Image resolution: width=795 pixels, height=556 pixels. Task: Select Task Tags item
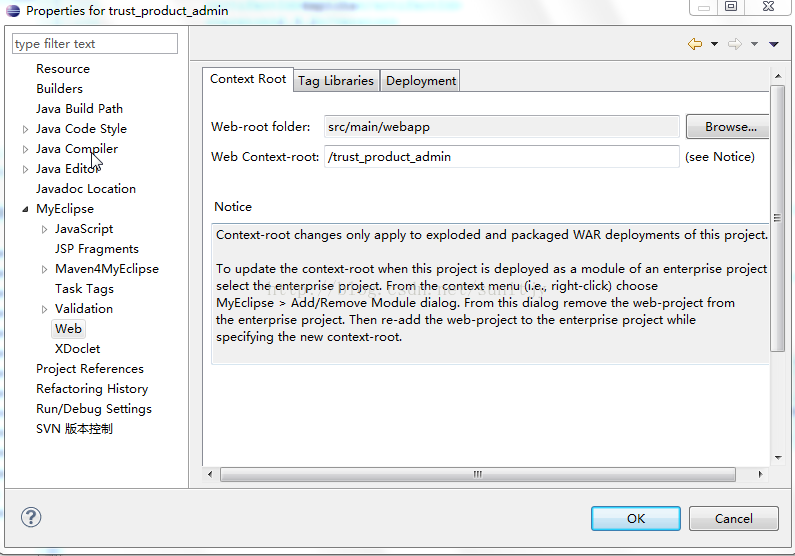point(84,289)
